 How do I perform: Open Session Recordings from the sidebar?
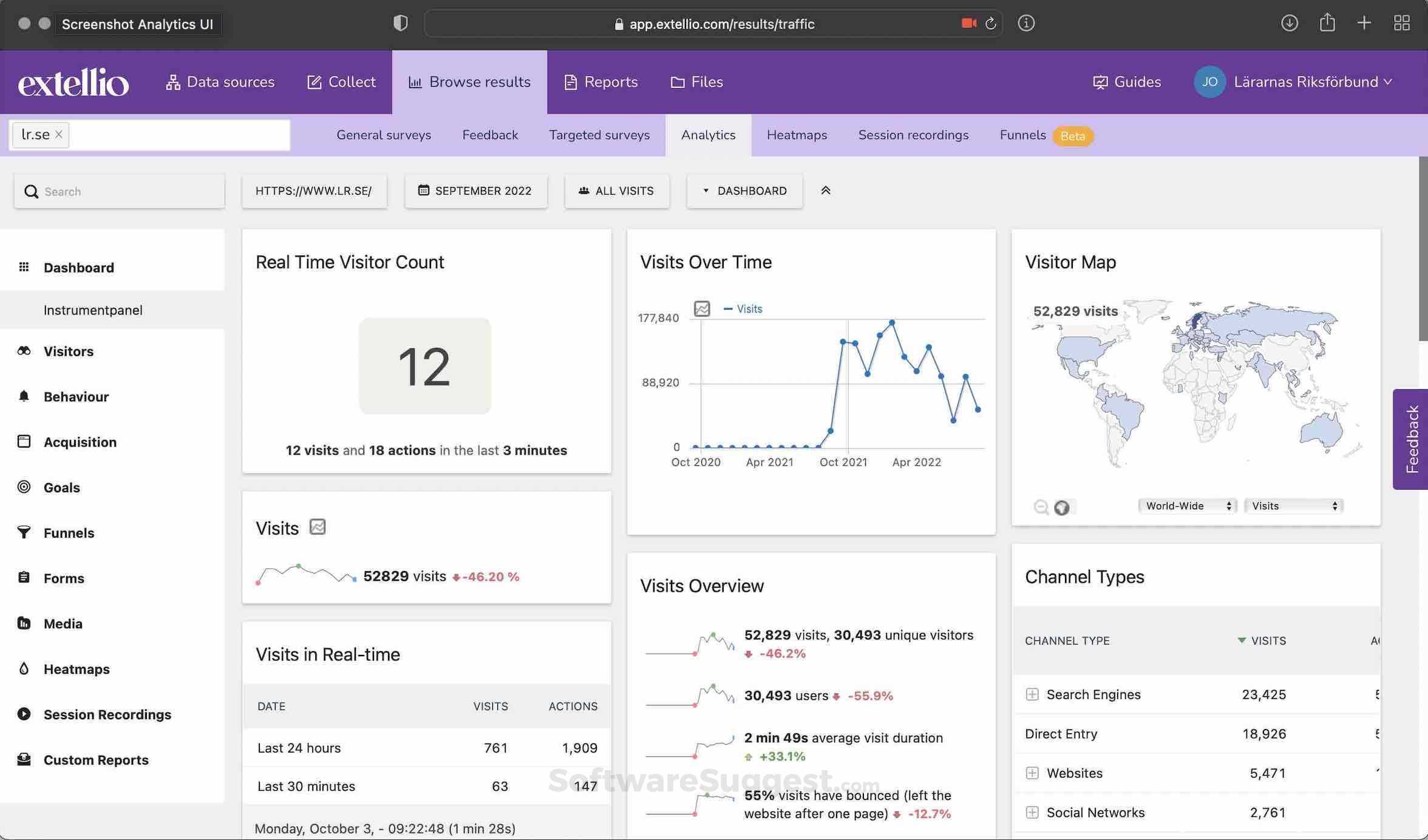click(24, 714)
